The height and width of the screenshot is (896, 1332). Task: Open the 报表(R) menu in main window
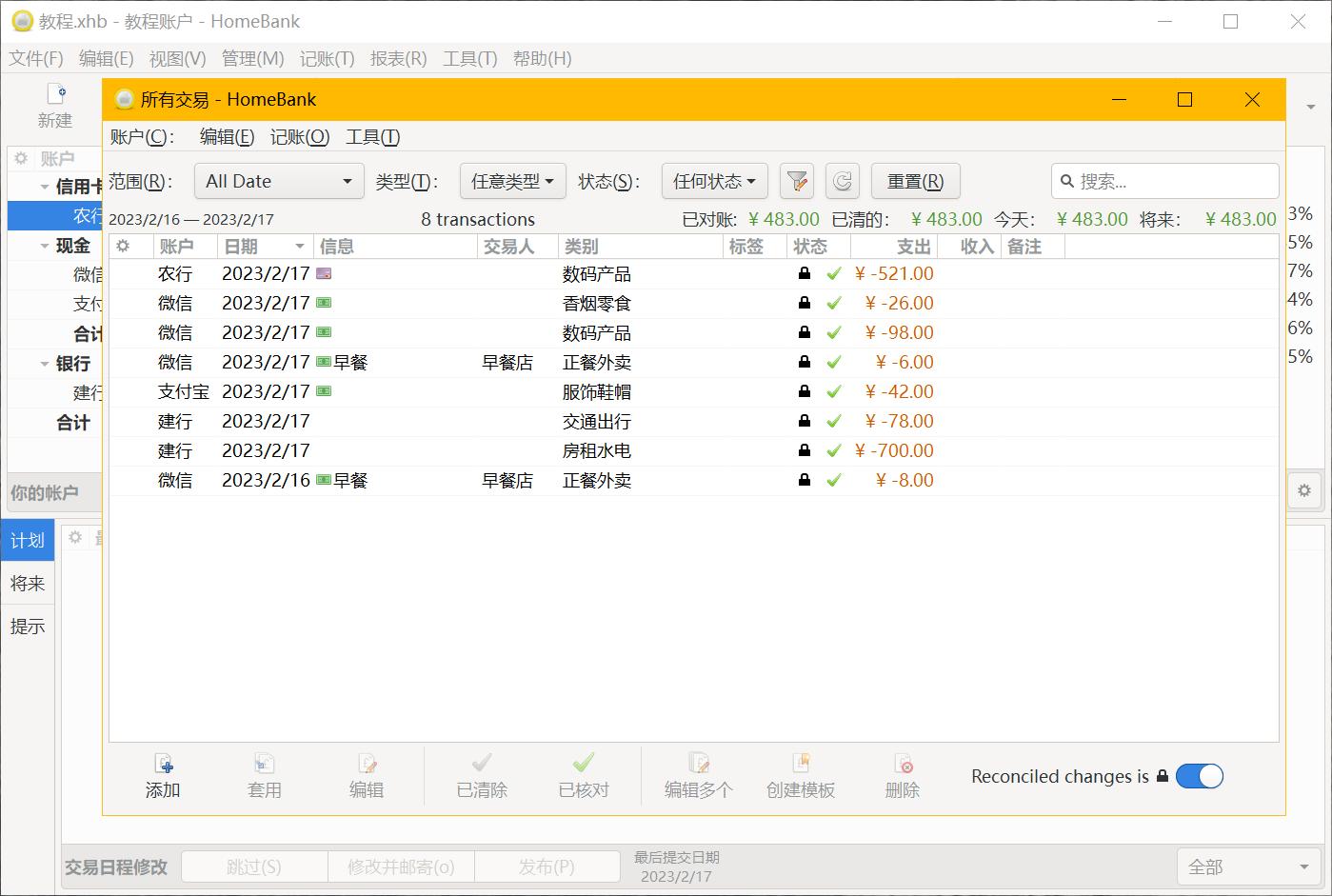coord(398,59)
